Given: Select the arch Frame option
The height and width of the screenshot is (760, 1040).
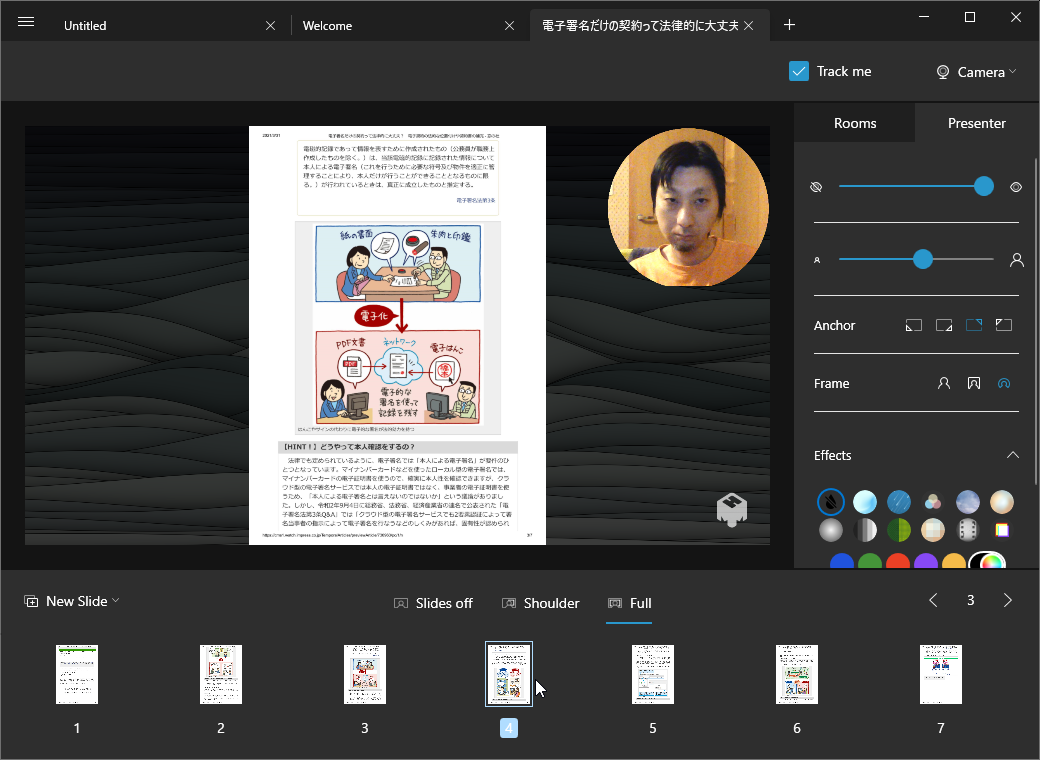Looking at the screenshot, I should (1004, 383).
